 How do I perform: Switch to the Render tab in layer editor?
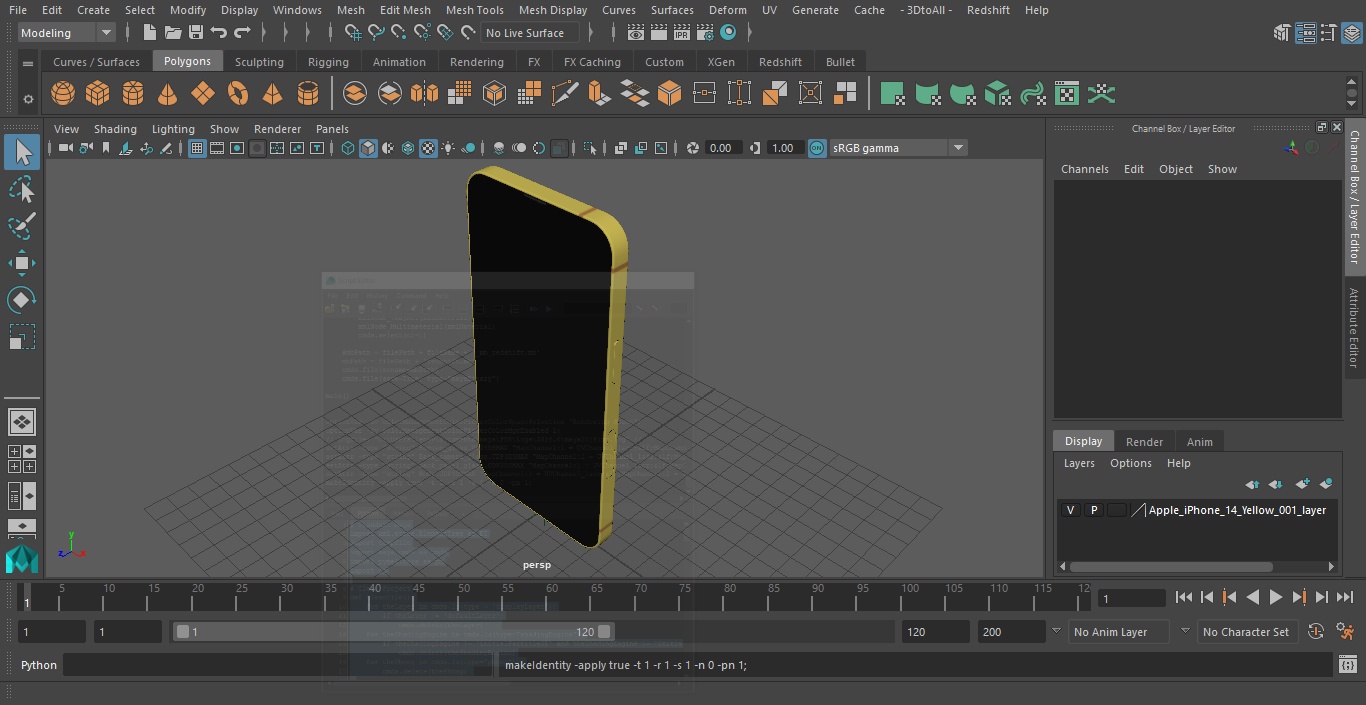(1144, 442)
